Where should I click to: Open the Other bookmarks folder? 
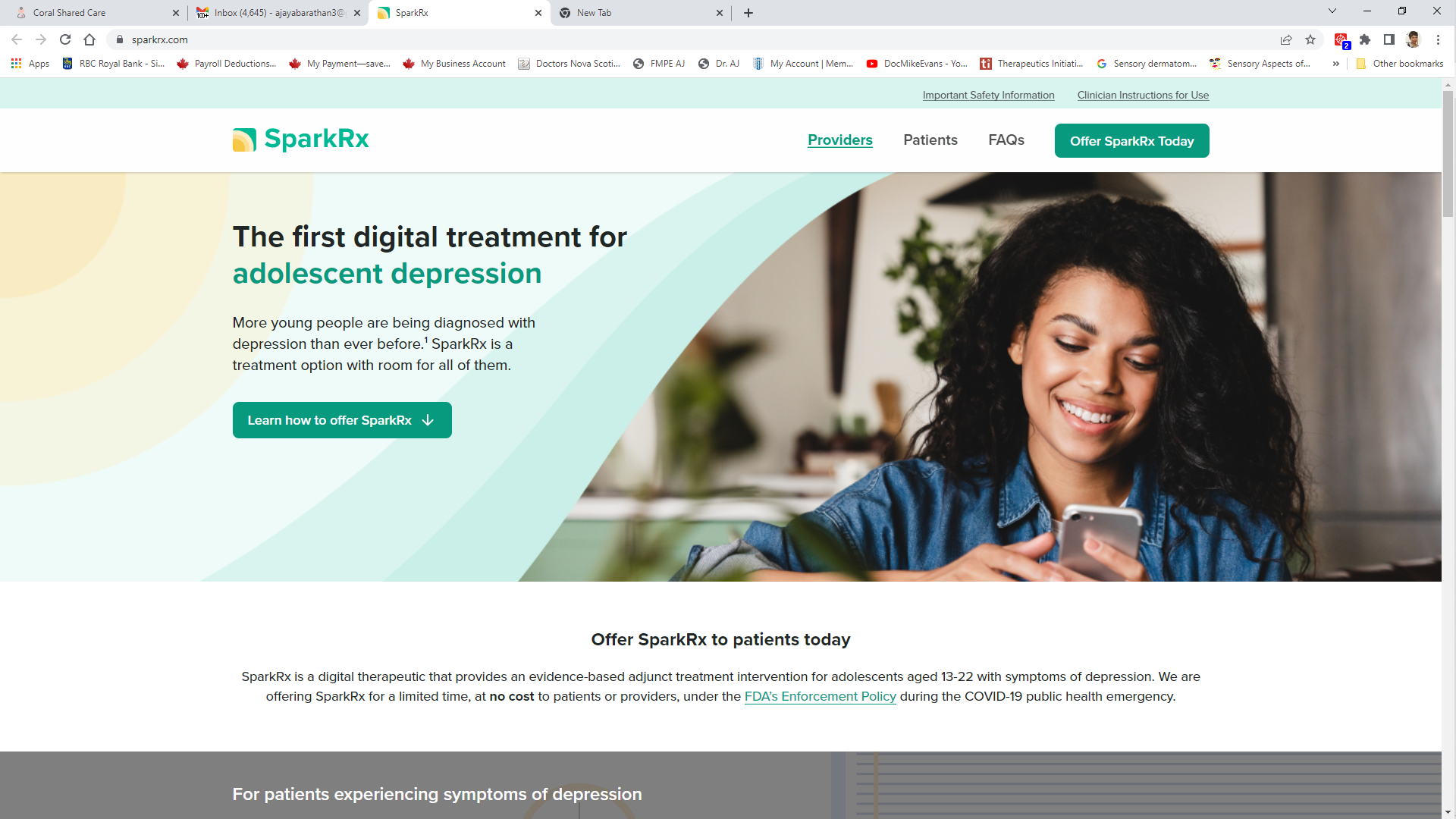(x=1400, y=64)
